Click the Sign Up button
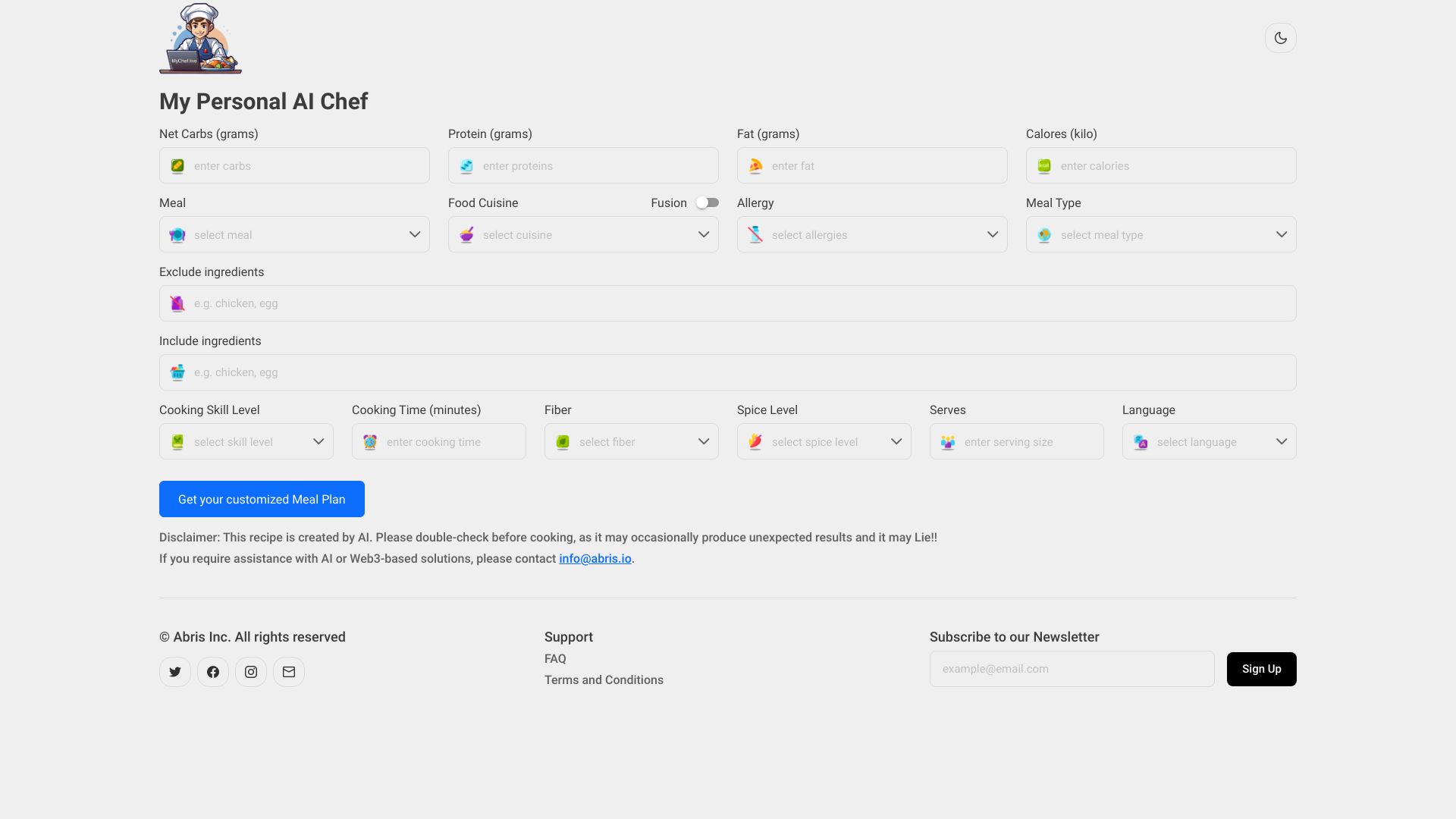Image resolution: width=1456 pixels, height=819 pixels. pos(1261,669)
